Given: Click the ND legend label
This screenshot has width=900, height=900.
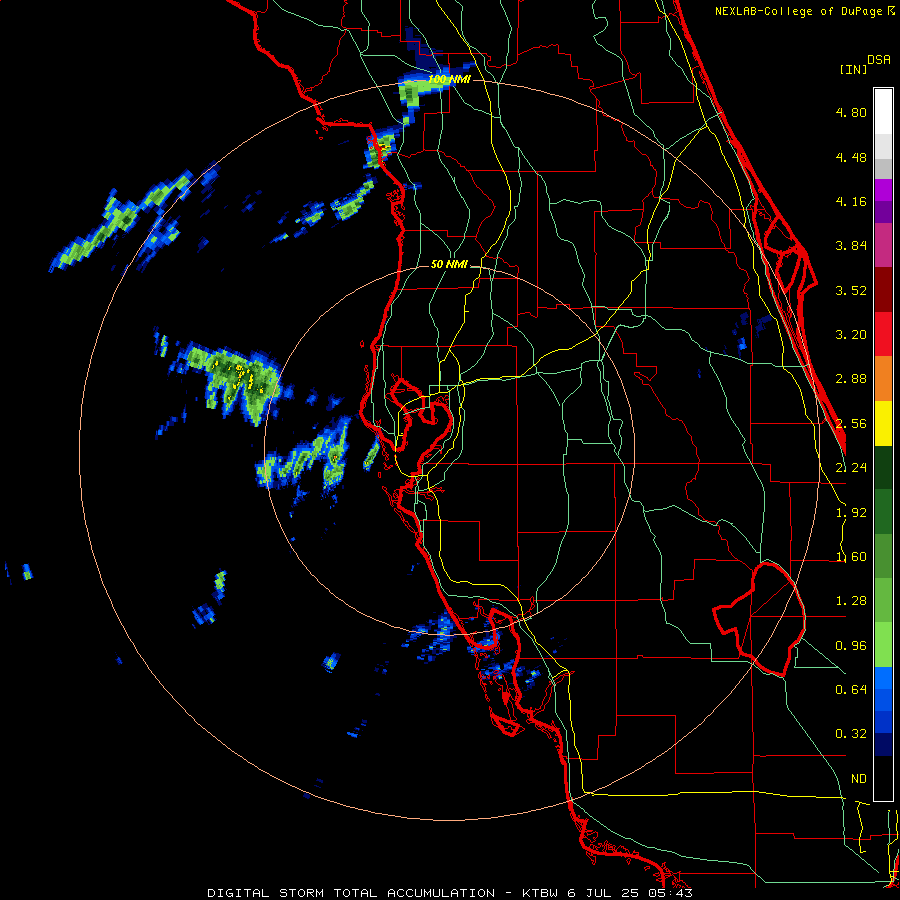Looking at the screenshot, I should tap(859, 779).
